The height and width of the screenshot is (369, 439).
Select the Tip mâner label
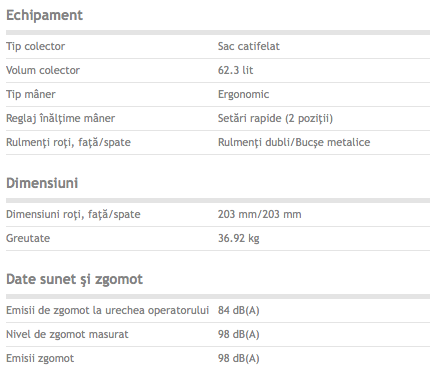click(31, 94)
